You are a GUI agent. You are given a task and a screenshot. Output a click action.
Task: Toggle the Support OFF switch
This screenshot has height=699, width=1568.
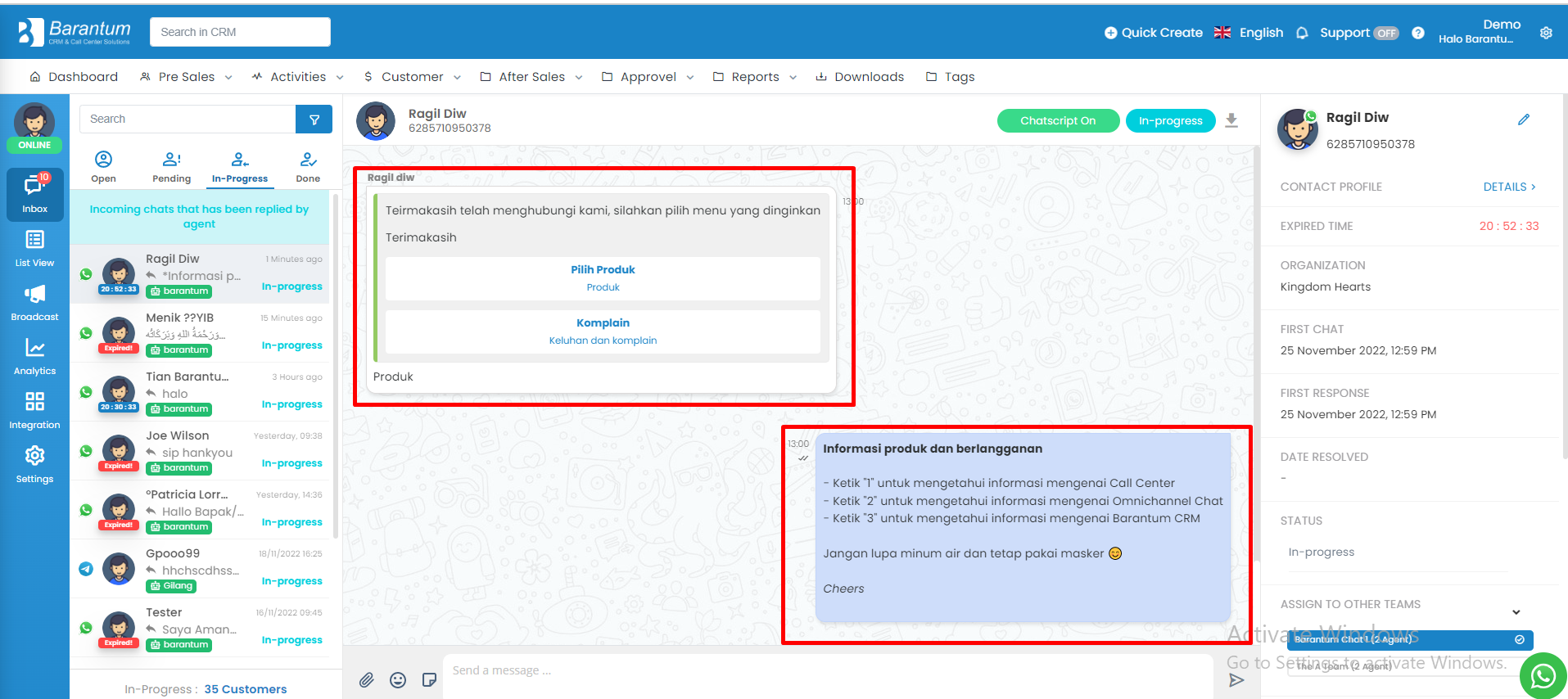click(x=1385, y=33)
